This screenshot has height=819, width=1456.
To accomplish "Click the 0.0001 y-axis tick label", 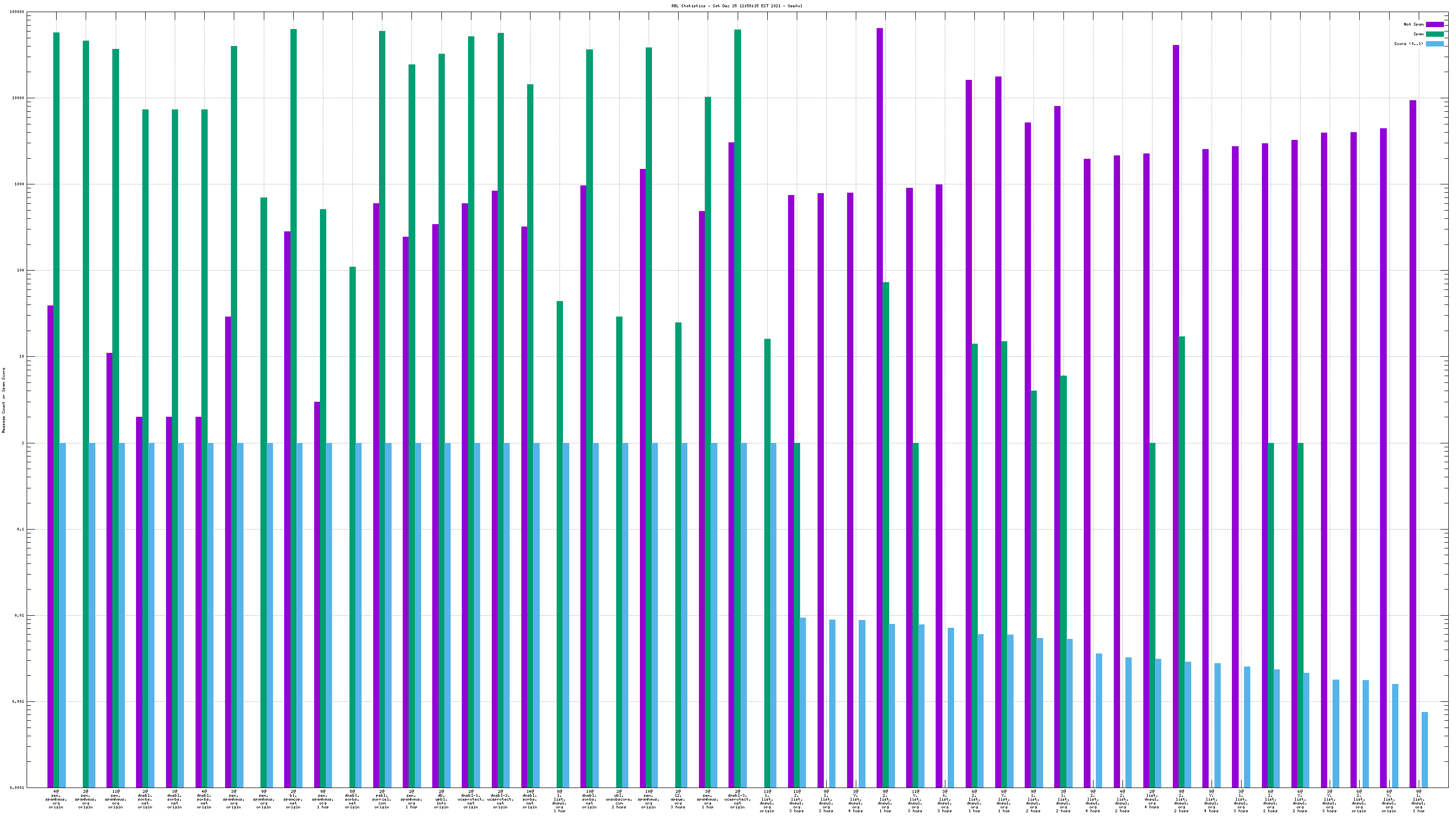I will [17, 788].
